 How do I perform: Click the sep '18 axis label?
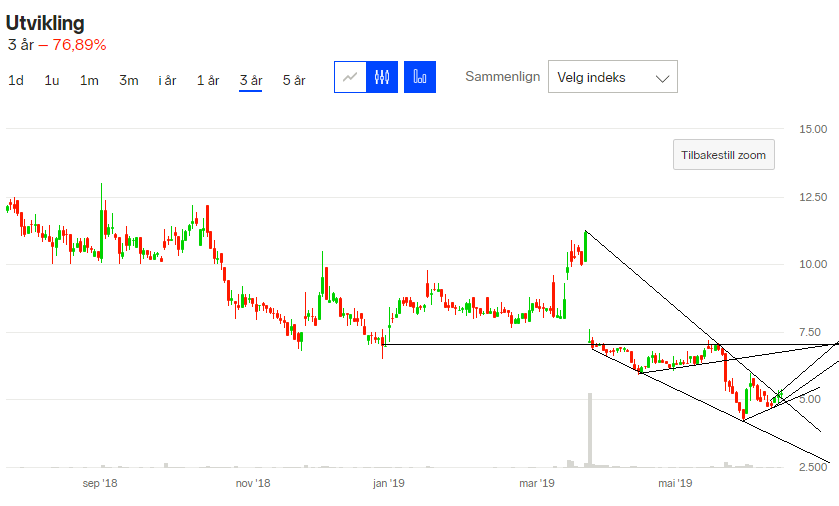point(100,484)
